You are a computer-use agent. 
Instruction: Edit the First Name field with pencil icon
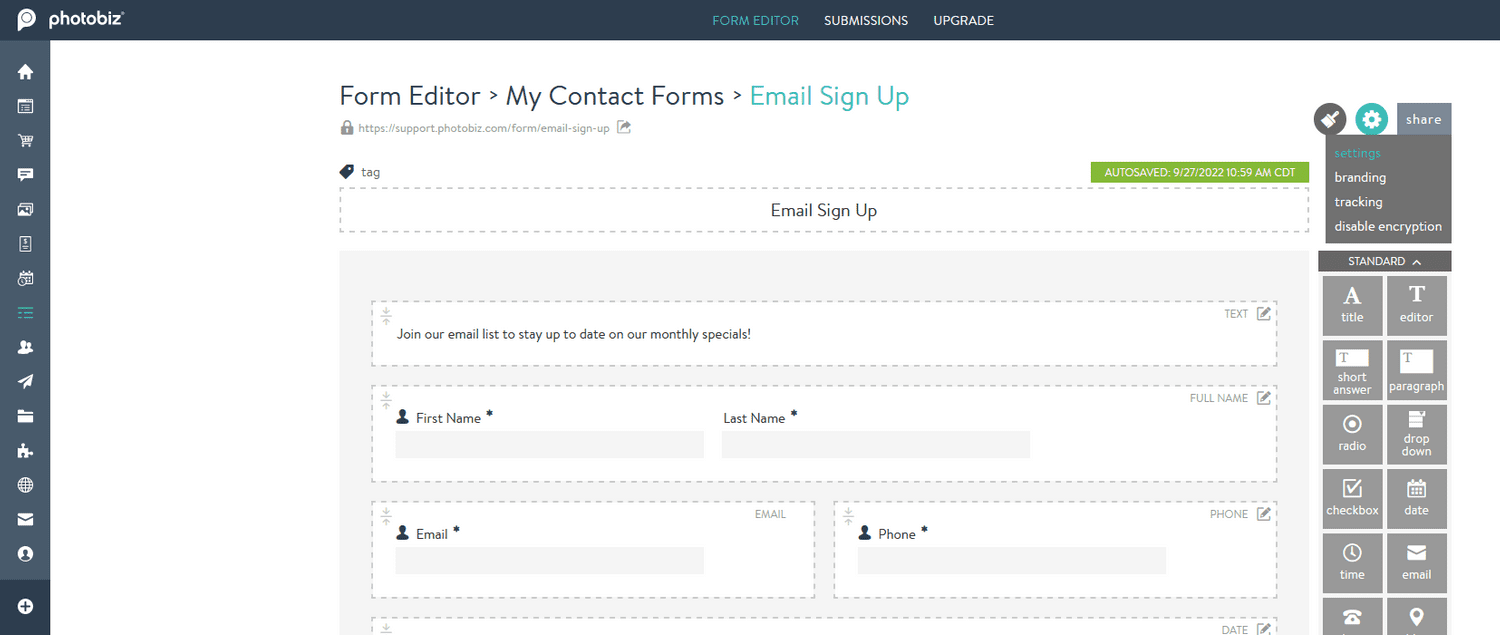point(1262,397)
